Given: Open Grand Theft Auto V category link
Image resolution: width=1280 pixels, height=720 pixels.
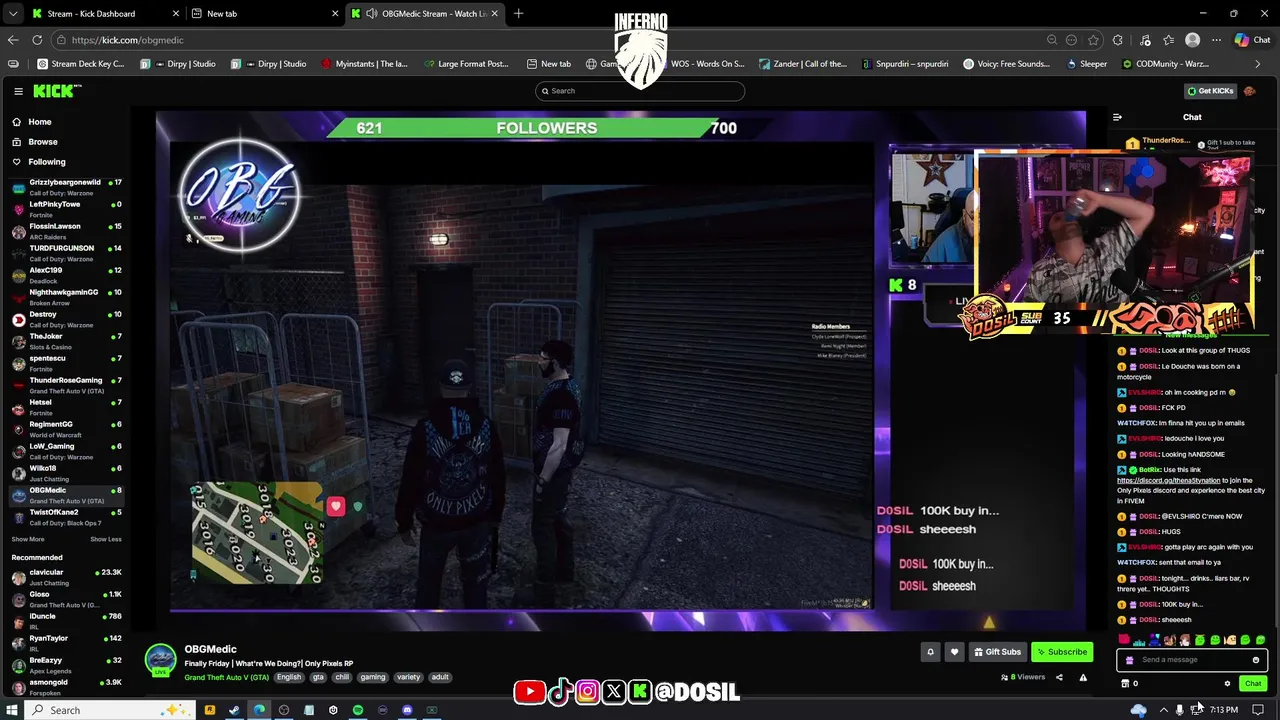Looking at the screenshot, I should tap(226, 677).
